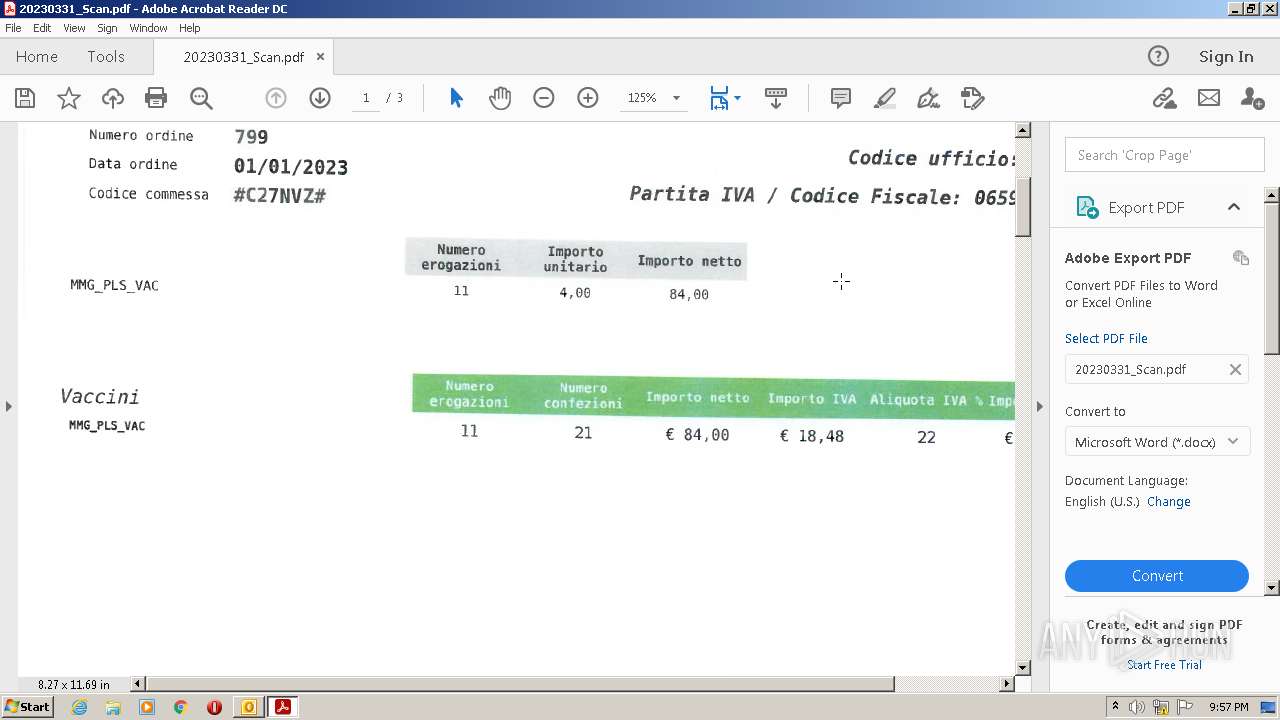Click the copy icon beside Adobe Export PDF
The height and width of the screenshot is (720, 1280).
[1241, 258]
